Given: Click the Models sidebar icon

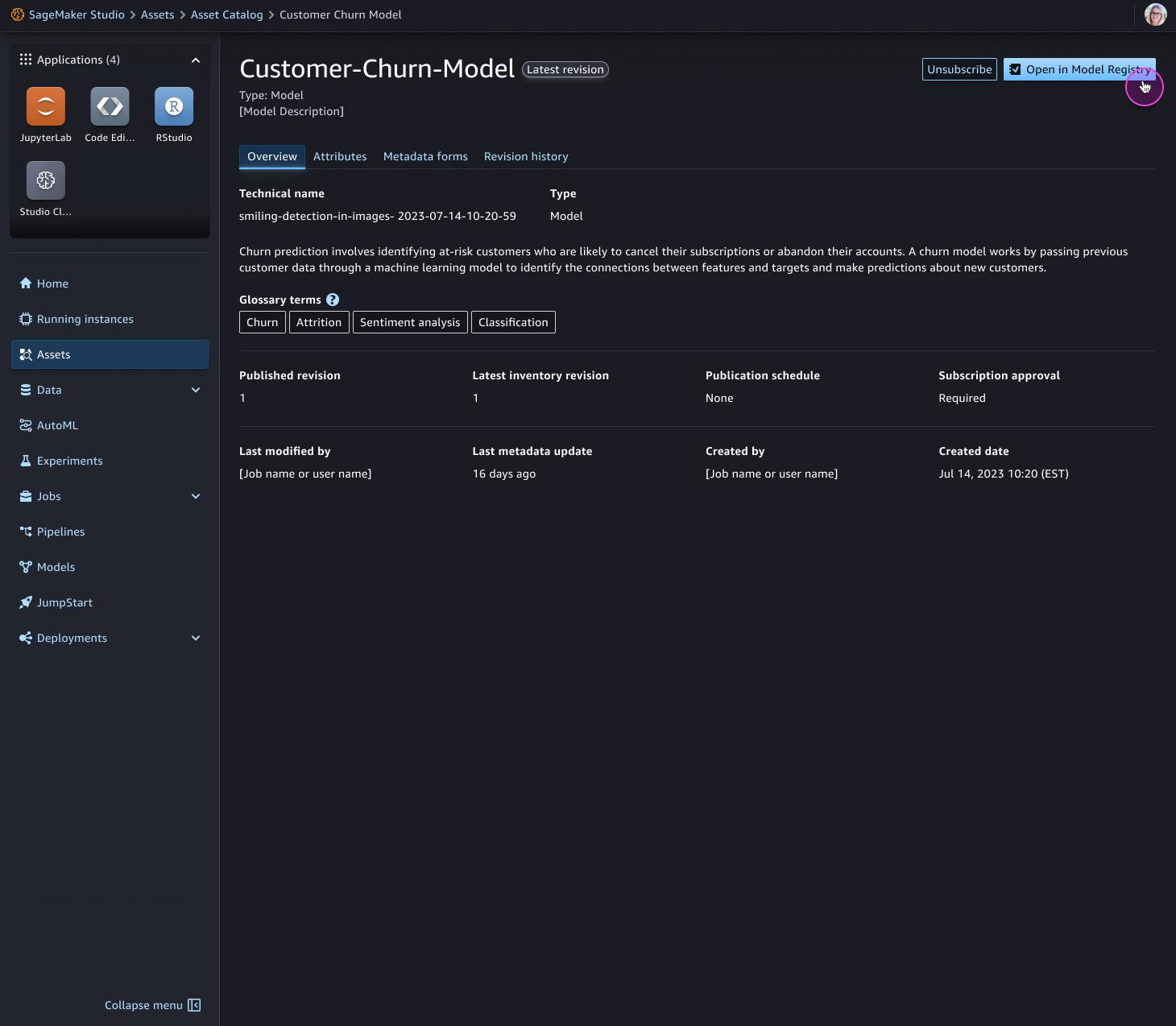Looking at the screenshot, I should click(x=26, y=567).
